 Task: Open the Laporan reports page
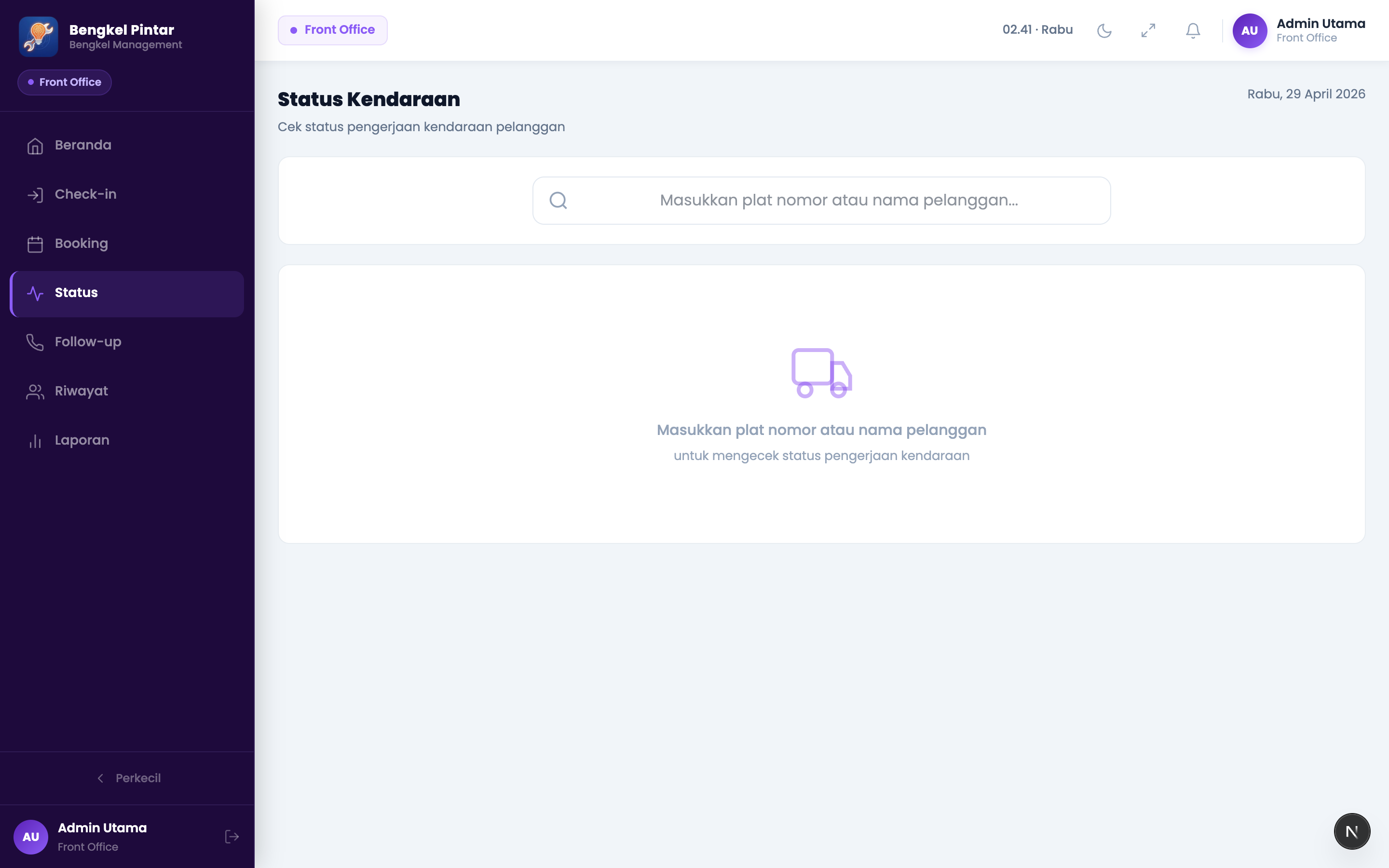tap(127, 441)
